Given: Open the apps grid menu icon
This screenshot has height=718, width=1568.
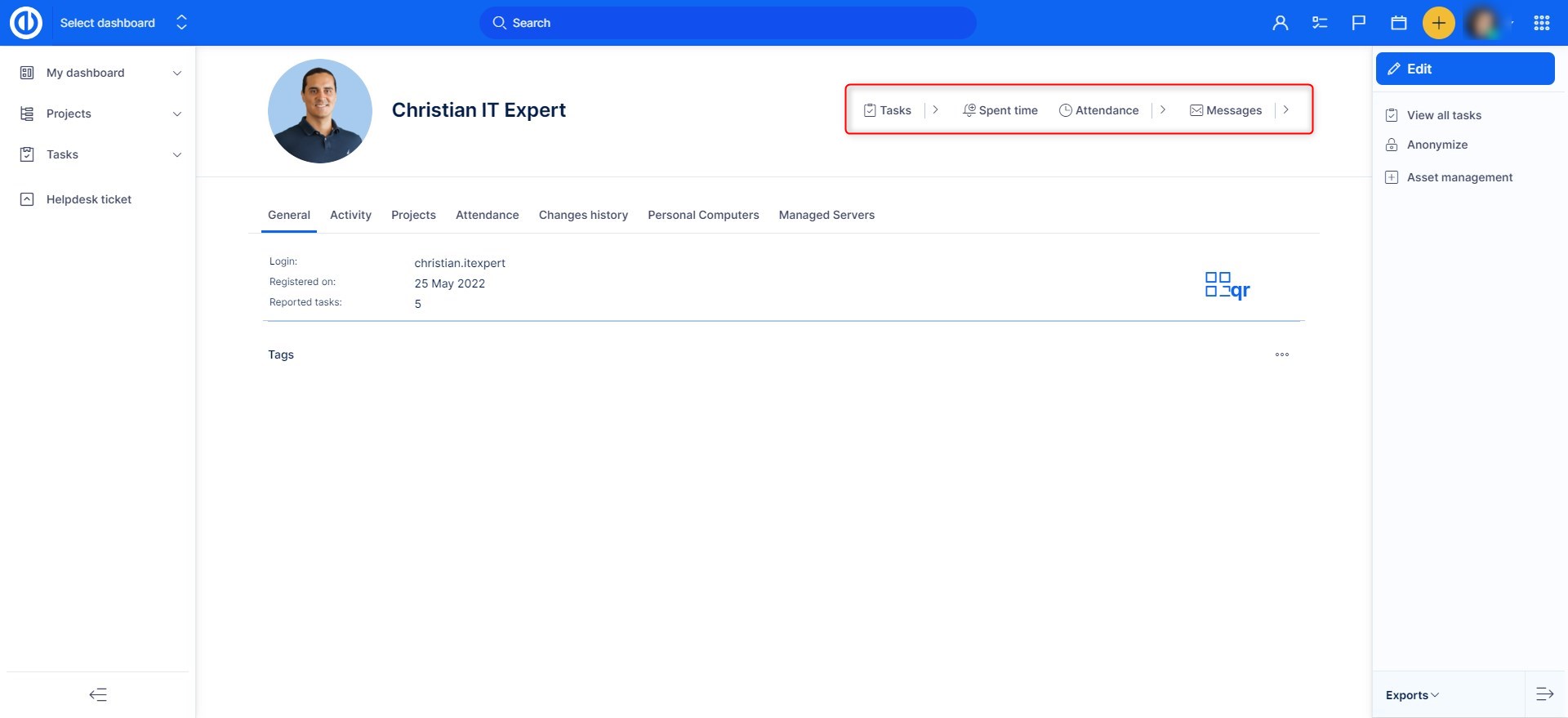Looking at the screenshot, I should pos(1541,23).
